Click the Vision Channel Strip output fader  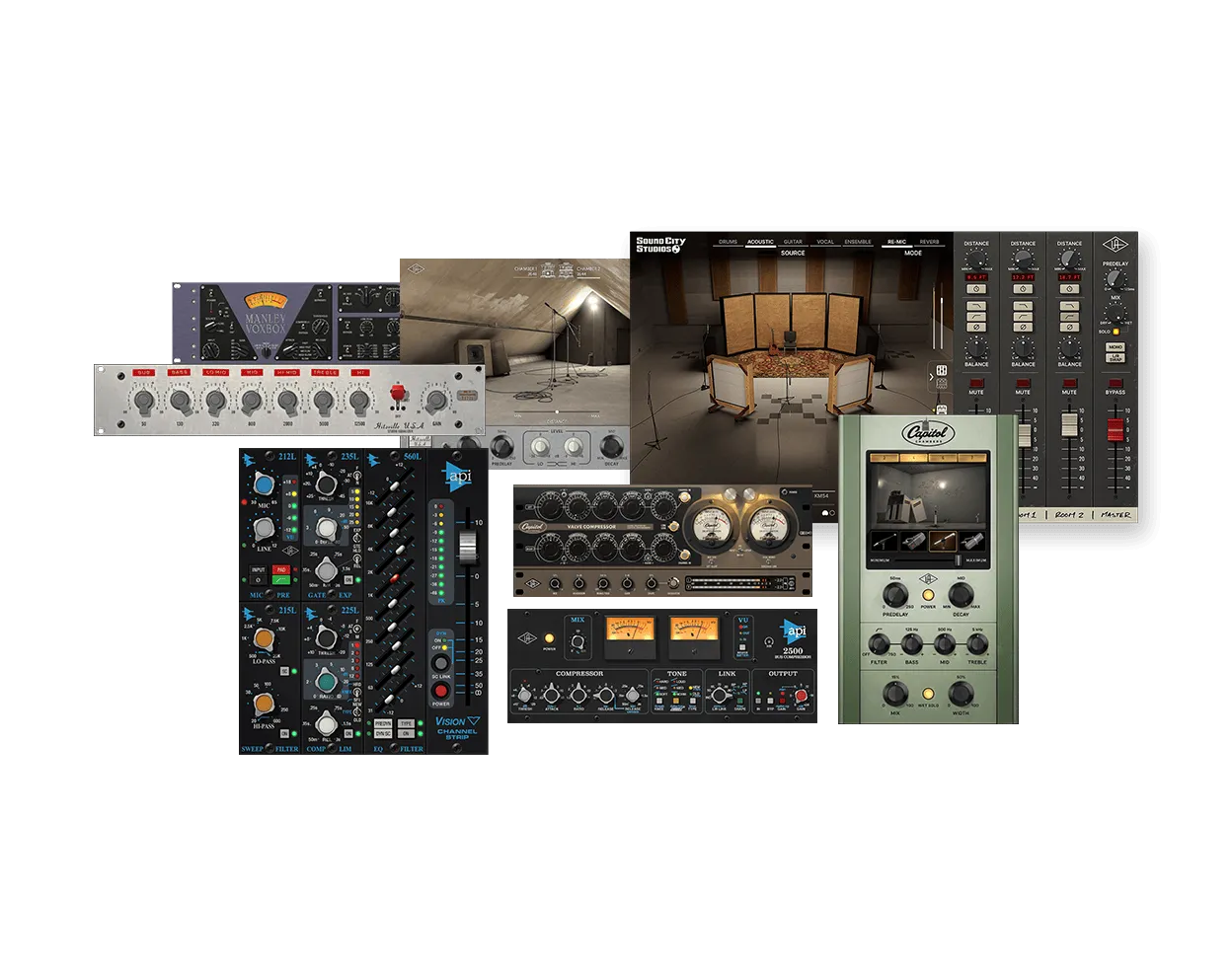(468, 548)
